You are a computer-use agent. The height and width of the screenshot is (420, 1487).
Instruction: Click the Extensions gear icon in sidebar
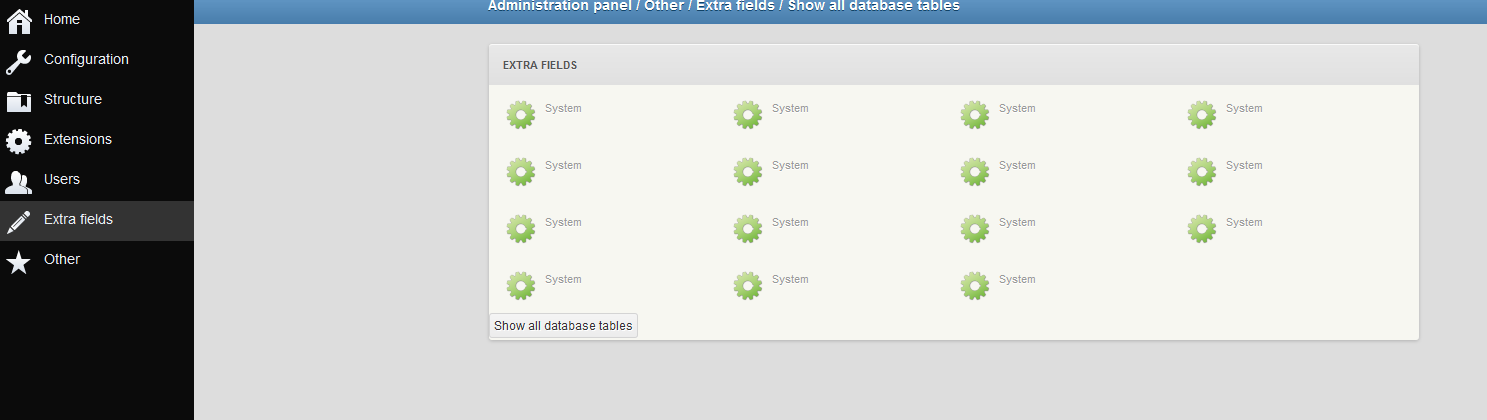pyautogui.click(x=19, y=141)
